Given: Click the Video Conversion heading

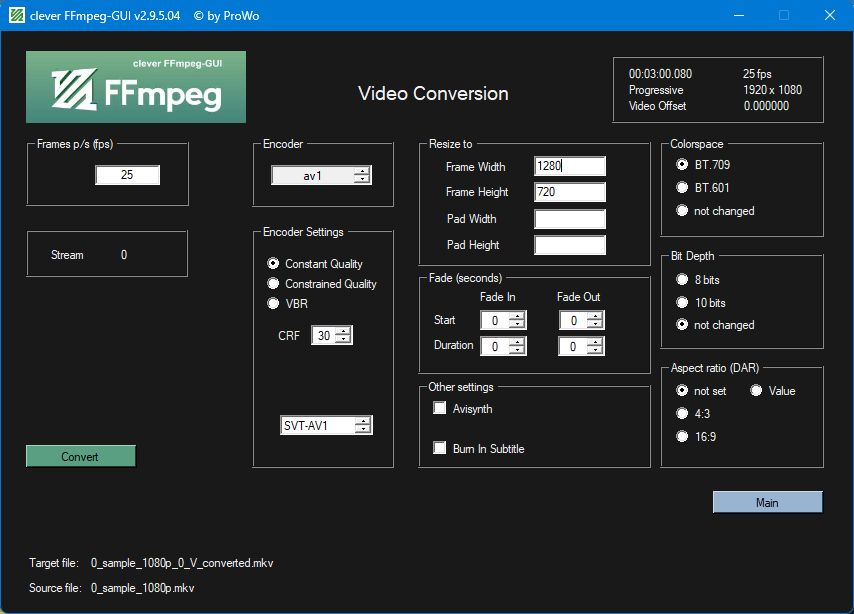Looking at the screenshot, I should coord(433,93).
